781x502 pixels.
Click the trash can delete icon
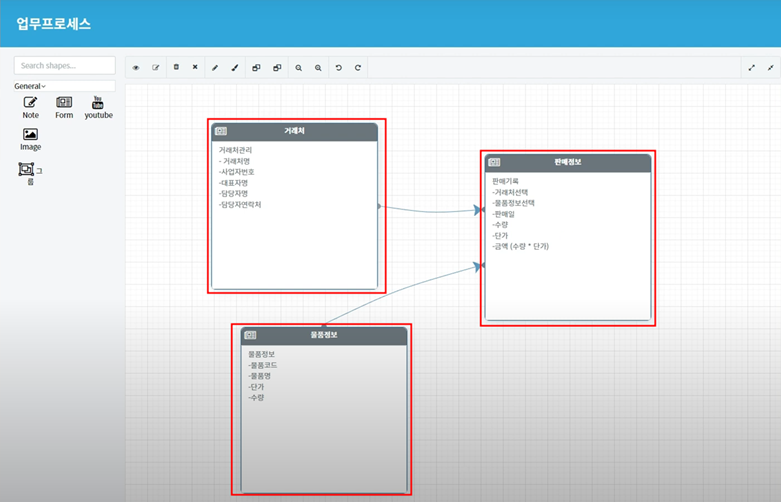point(176,67)
